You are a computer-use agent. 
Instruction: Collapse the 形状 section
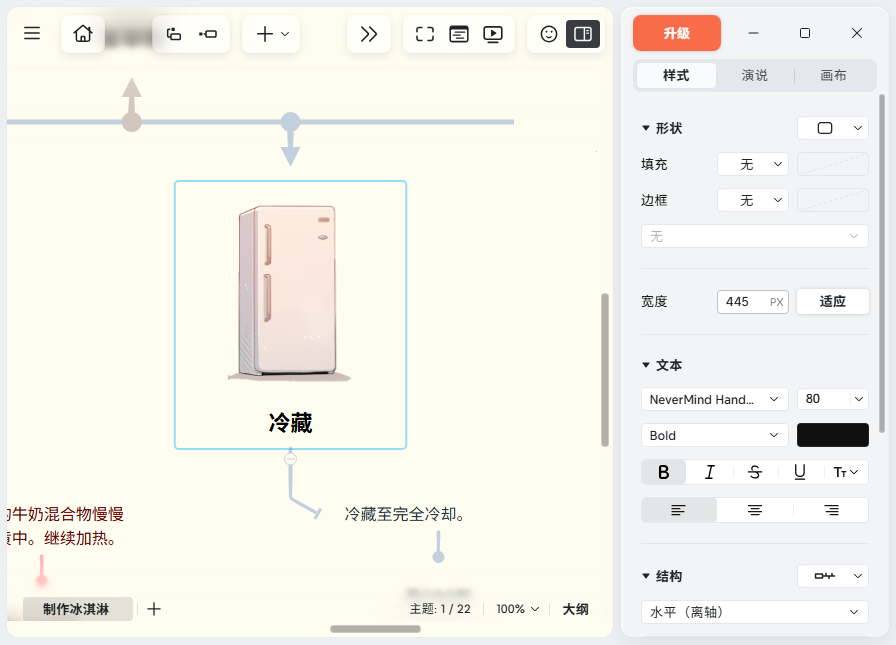pos(646,128)
